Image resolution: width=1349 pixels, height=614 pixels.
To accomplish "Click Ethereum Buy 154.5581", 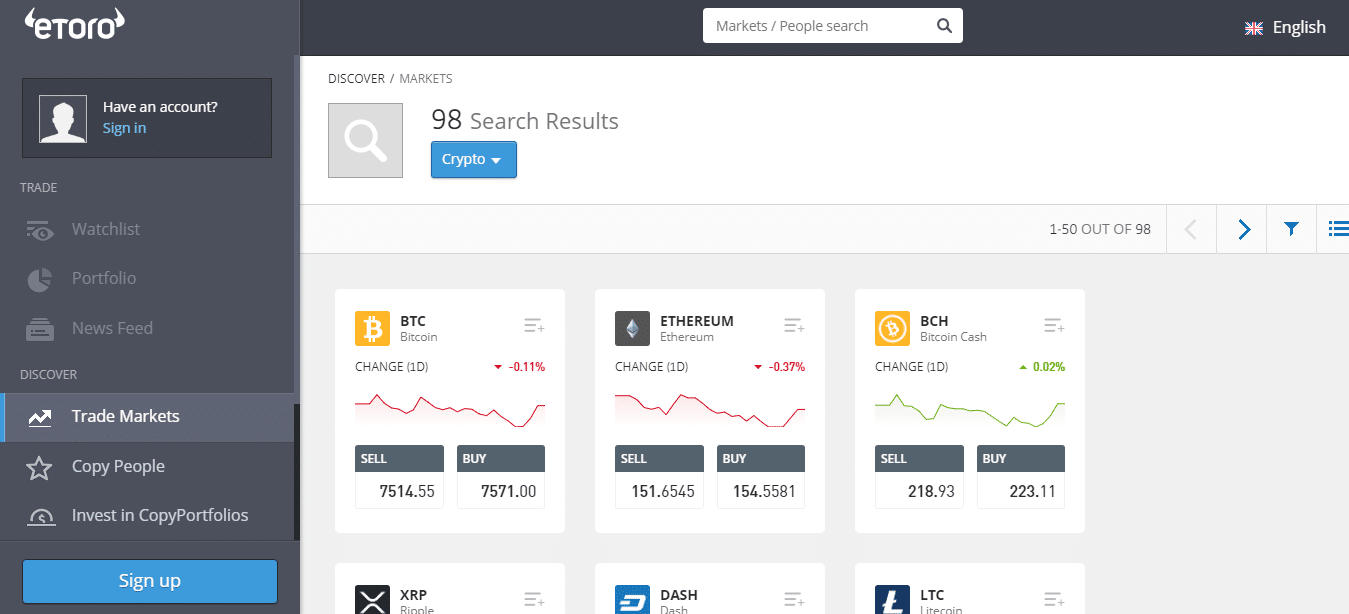I will tap(761, 478).
